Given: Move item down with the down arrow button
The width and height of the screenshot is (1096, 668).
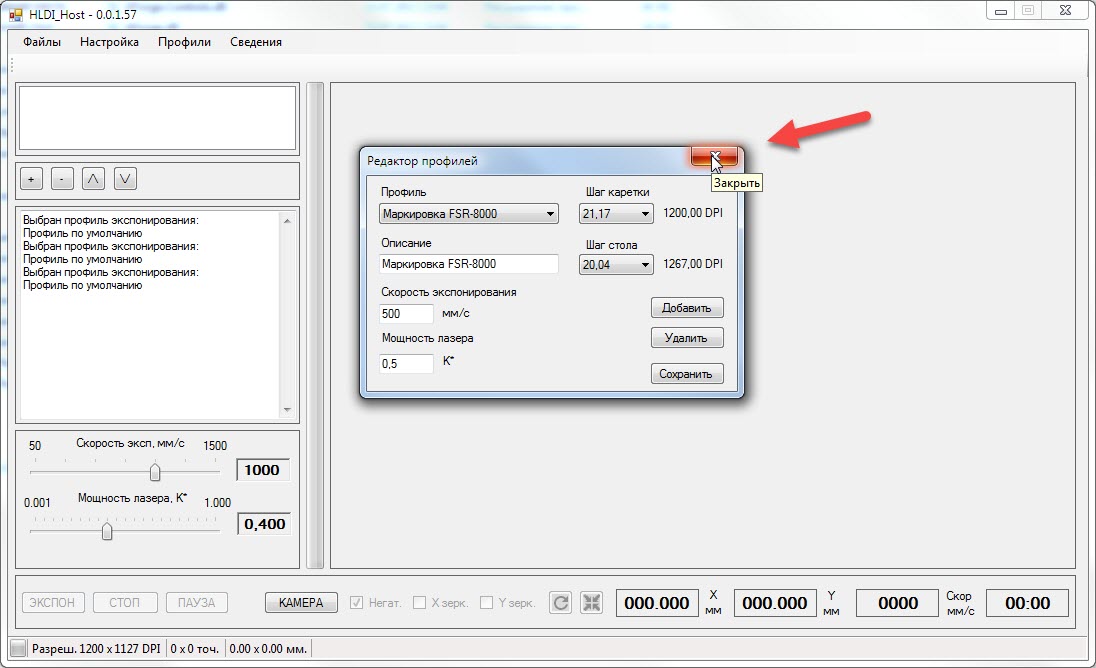Looking at the screenshot, I should point(125,179).
